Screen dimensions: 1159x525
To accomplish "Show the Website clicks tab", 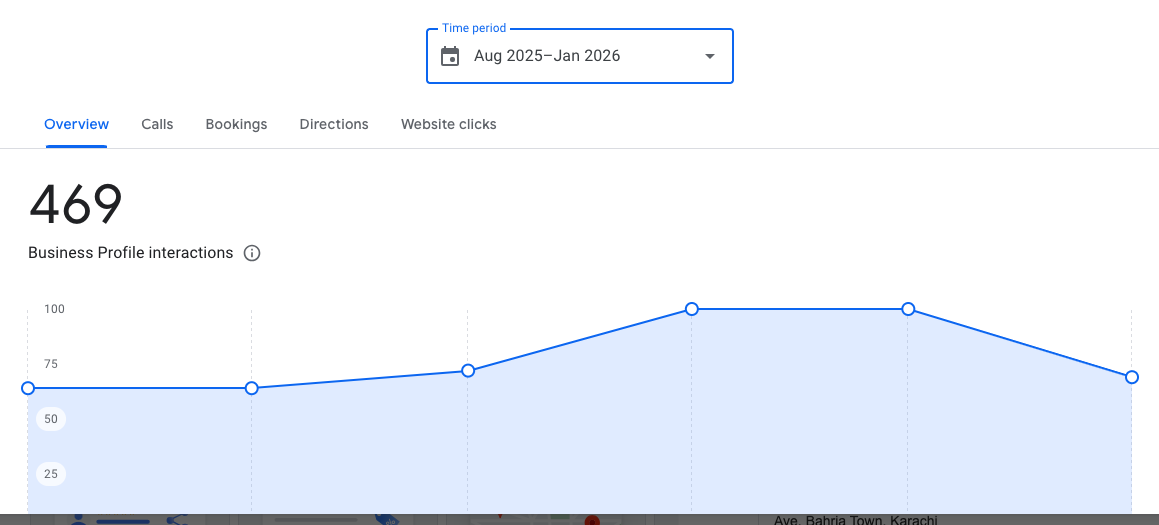I will (x=449, y=124).
